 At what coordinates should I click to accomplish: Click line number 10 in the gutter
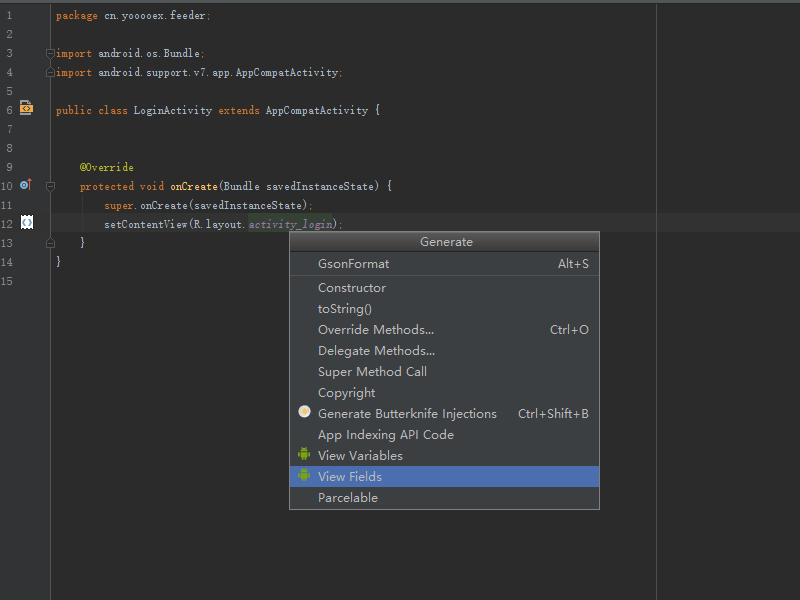point(9,185)
